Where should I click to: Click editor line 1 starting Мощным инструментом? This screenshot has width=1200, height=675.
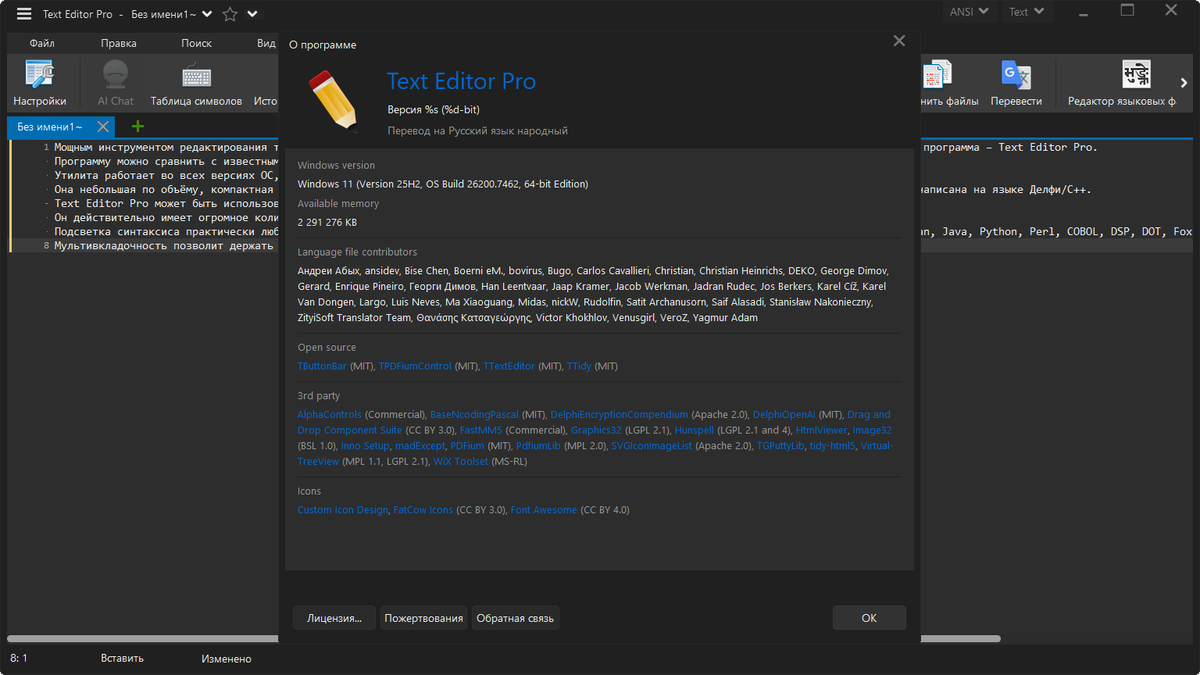coord(165,147)
